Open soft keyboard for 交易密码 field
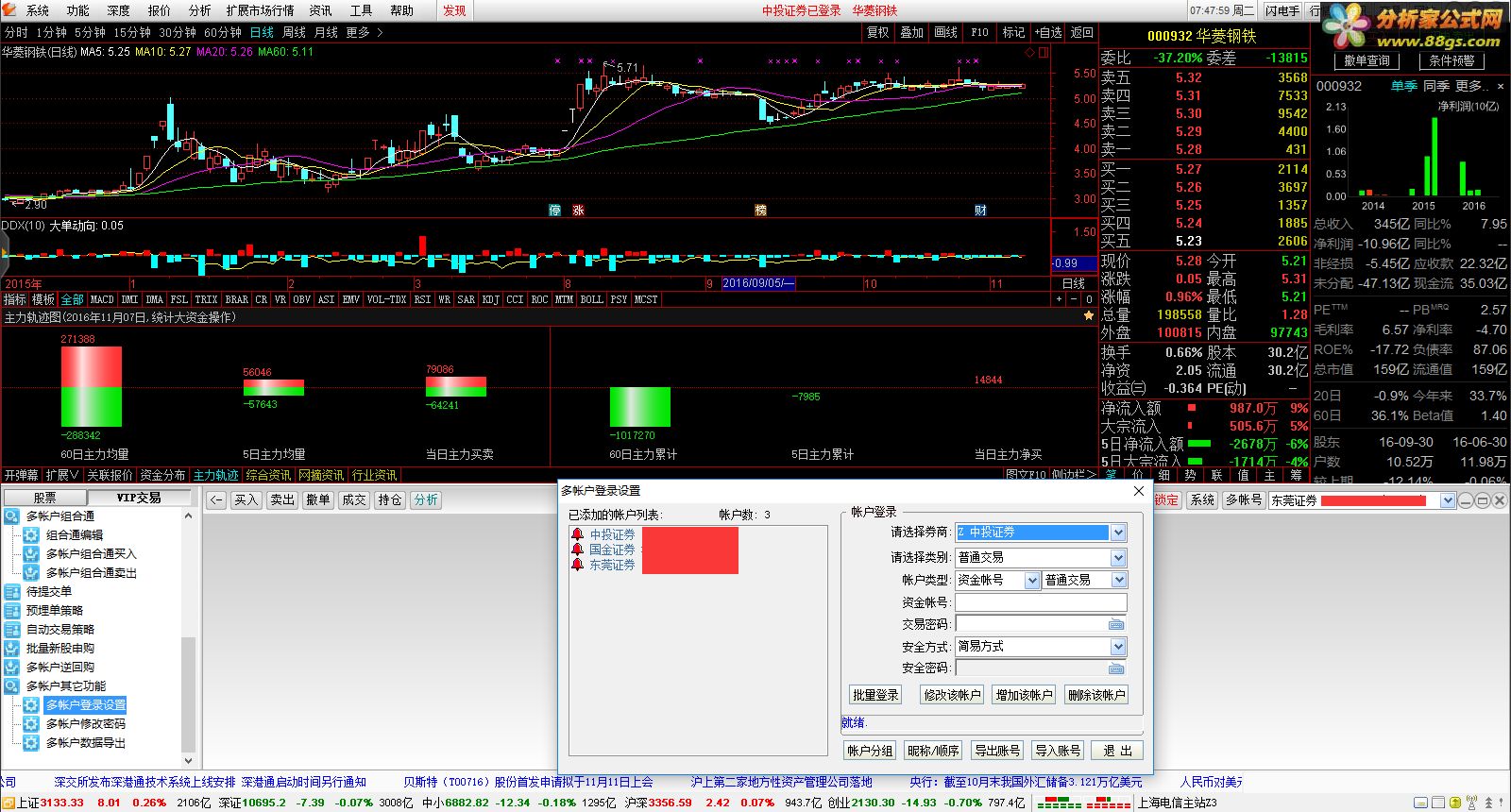This screenshot has height=812, width=1511. [x=1116, y=624]
